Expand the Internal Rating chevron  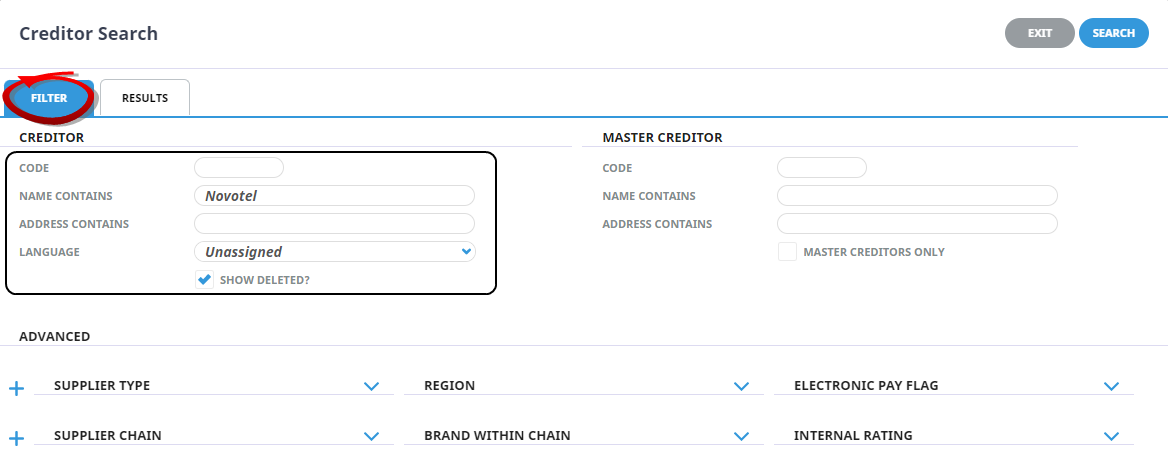[x=1111, y=436]
